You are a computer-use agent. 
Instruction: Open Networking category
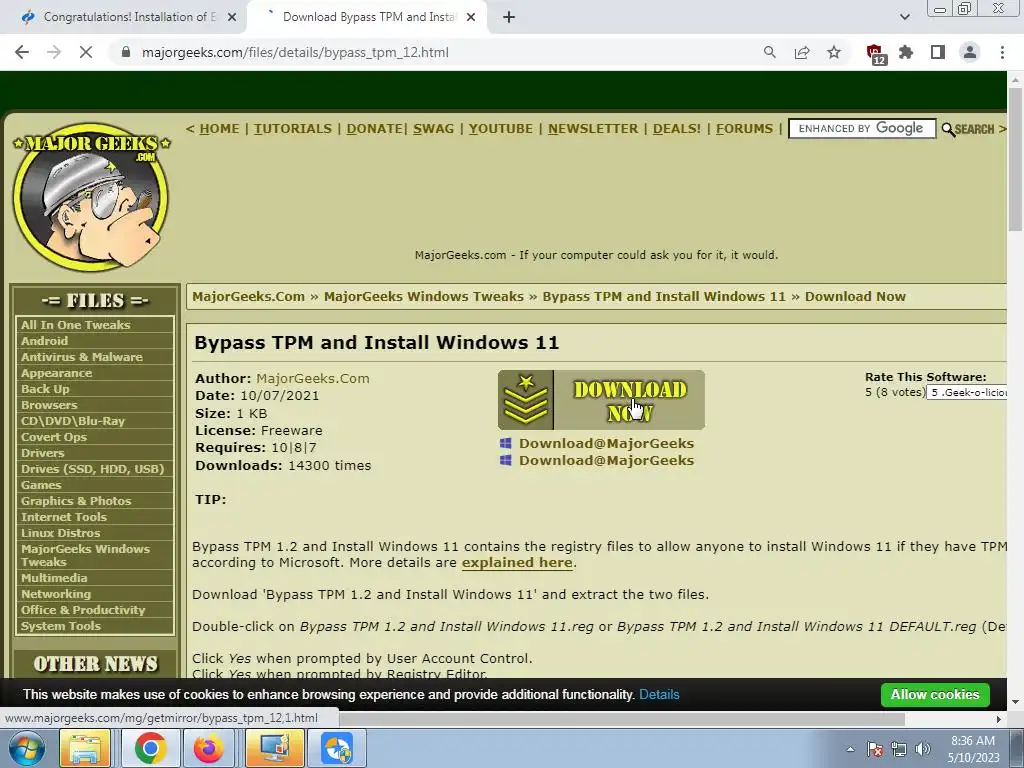point(56,594)
